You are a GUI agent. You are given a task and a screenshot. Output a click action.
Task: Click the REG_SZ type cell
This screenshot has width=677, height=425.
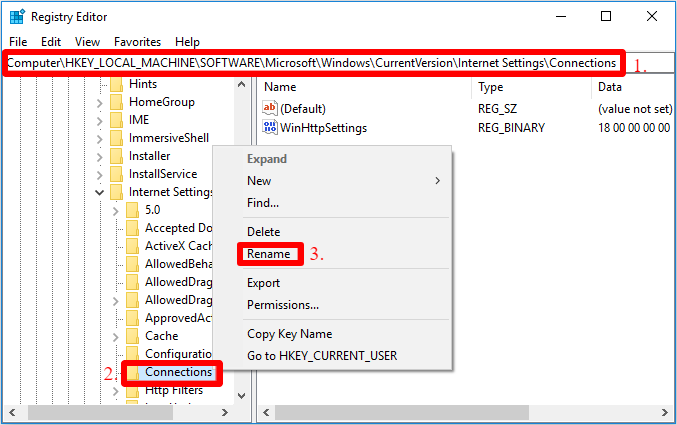[x=497, y=109]
